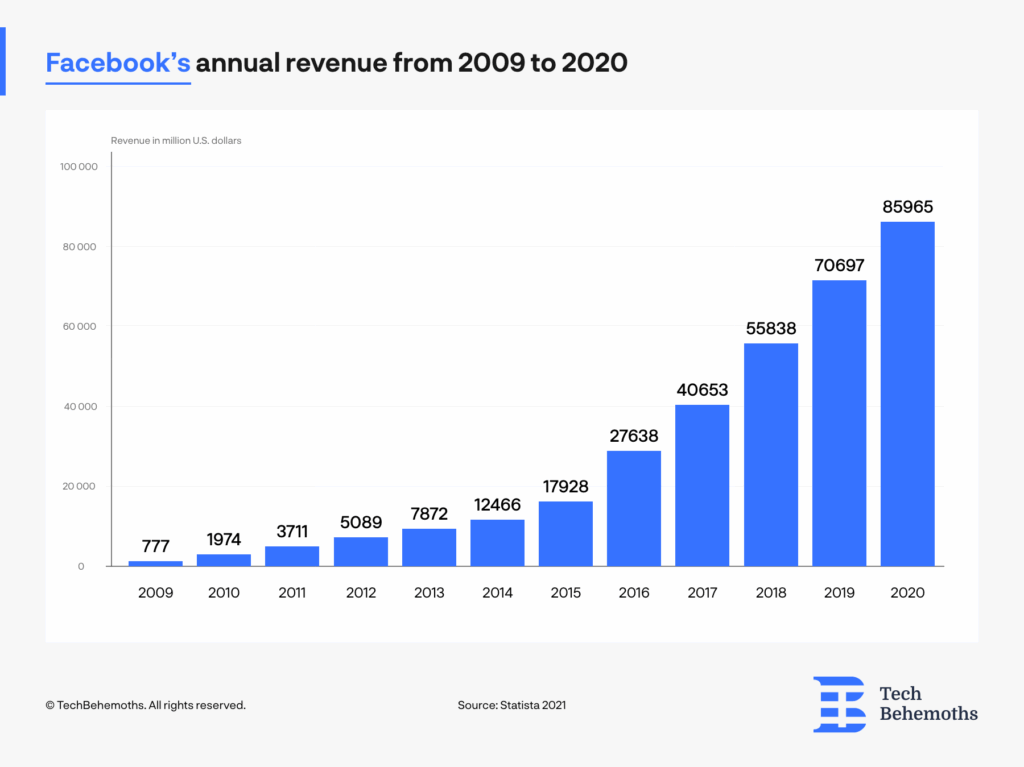1024x767 pixels.
Task: Click the small 2009 bar
Action: (155, 563)
